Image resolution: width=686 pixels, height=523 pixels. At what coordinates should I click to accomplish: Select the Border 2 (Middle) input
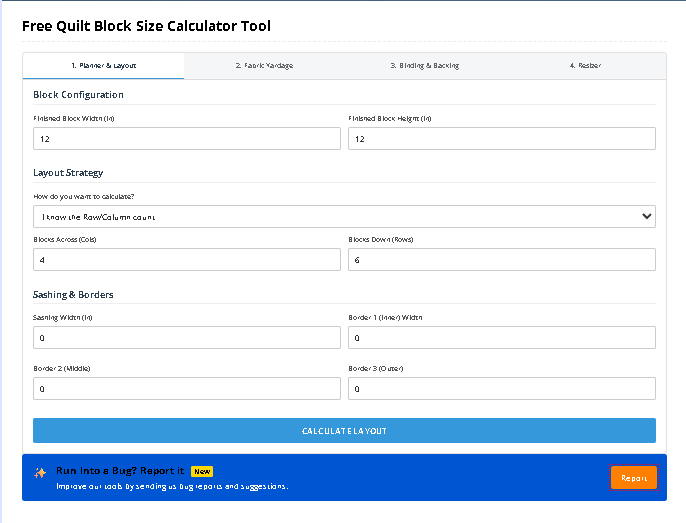click(x=187, y=388)
